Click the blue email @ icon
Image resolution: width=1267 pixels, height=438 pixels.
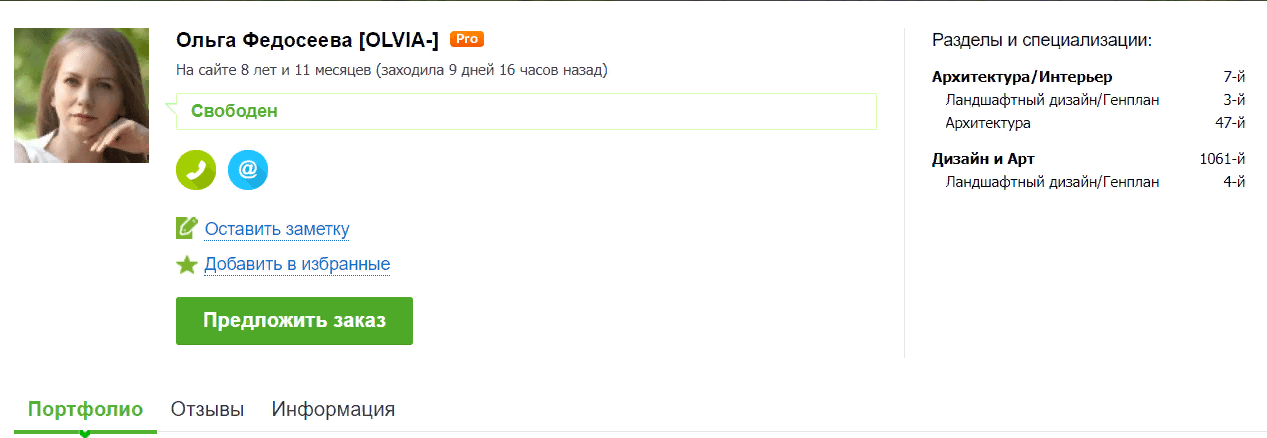[x=248, y=169]
